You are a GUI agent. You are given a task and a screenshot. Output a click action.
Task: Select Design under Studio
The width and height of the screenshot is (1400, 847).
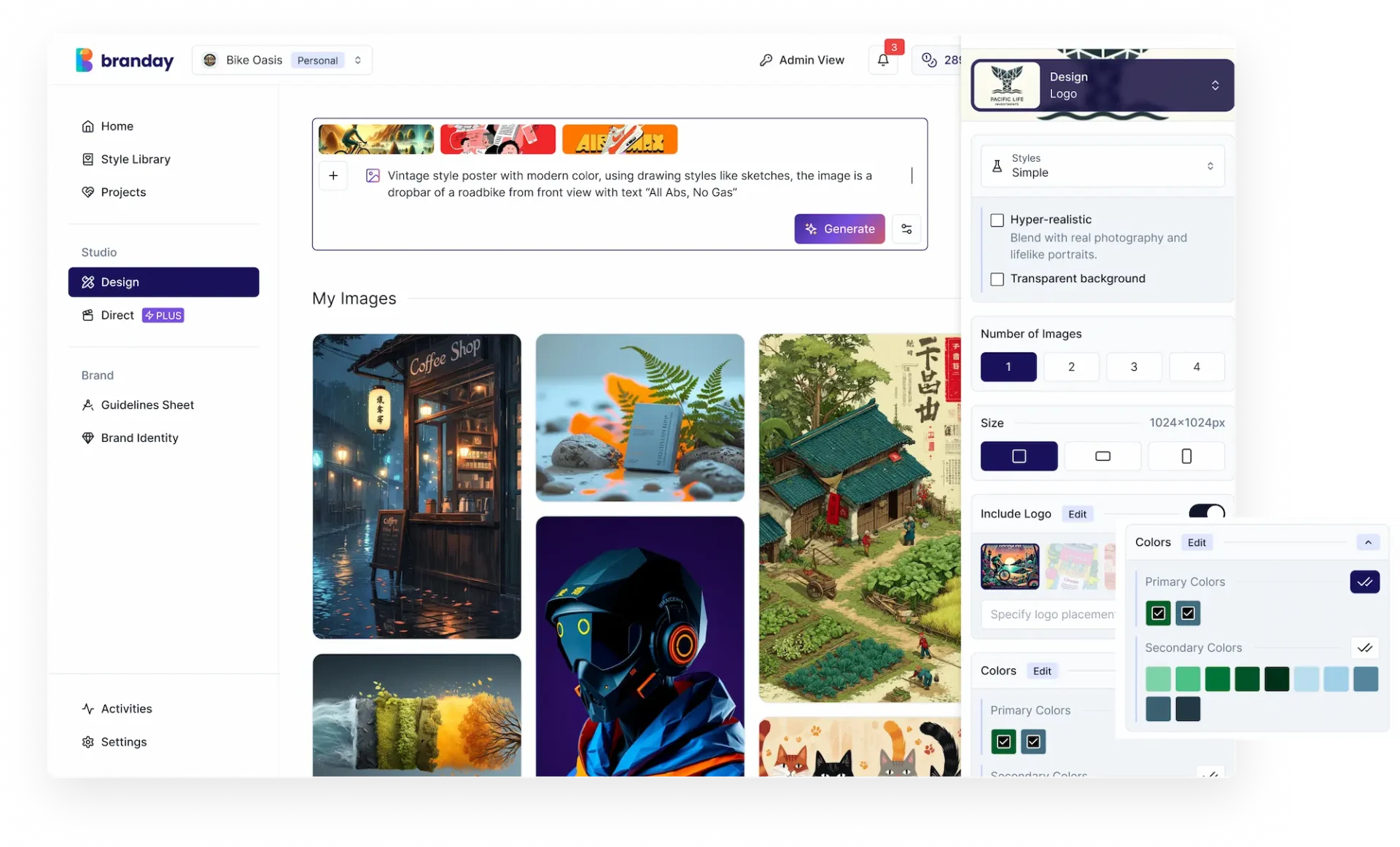pyautogui.click(x=163, y=282)
